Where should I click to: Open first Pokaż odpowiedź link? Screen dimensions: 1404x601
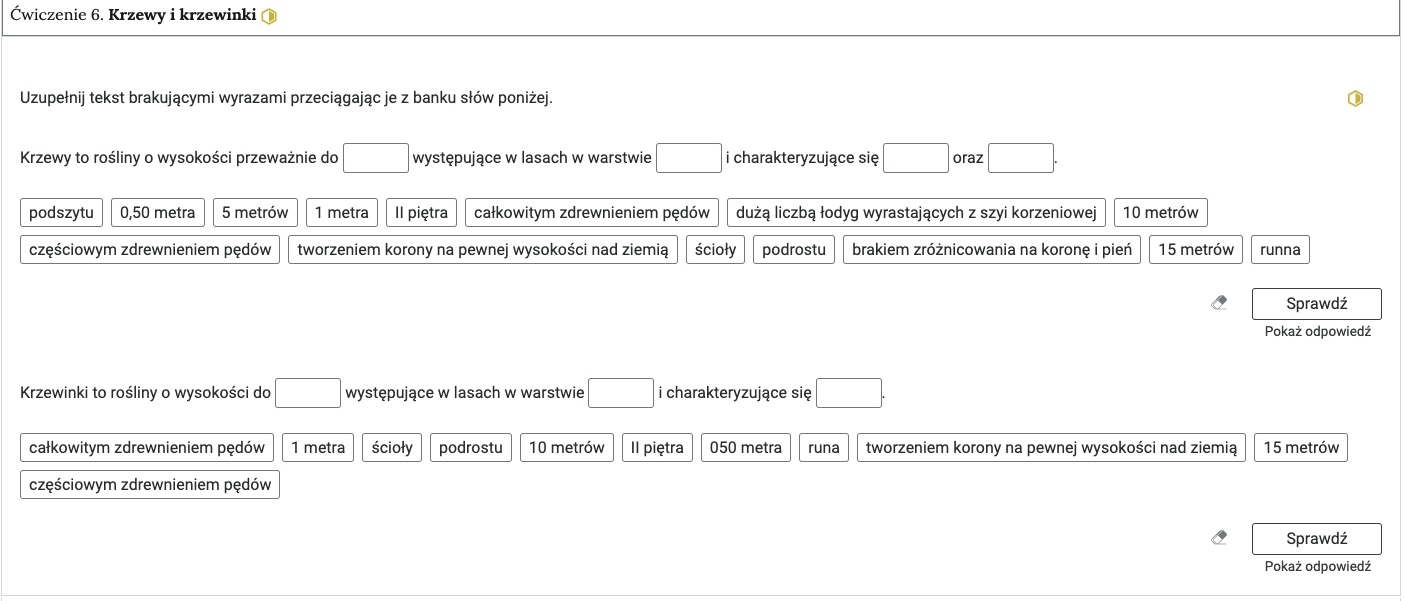point(1317,331)
